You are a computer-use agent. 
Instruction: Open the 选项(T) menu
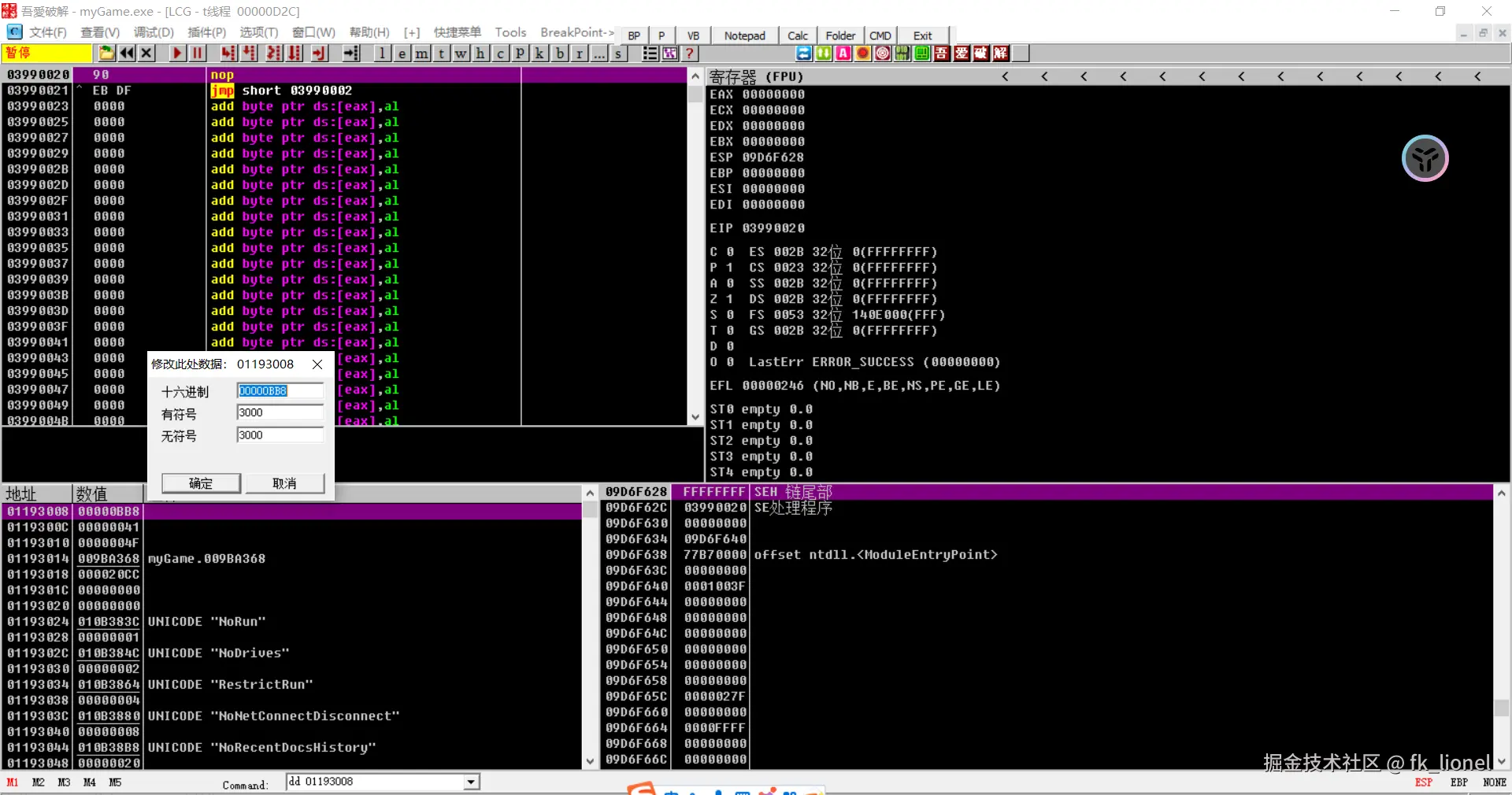[x=259, y=32]
